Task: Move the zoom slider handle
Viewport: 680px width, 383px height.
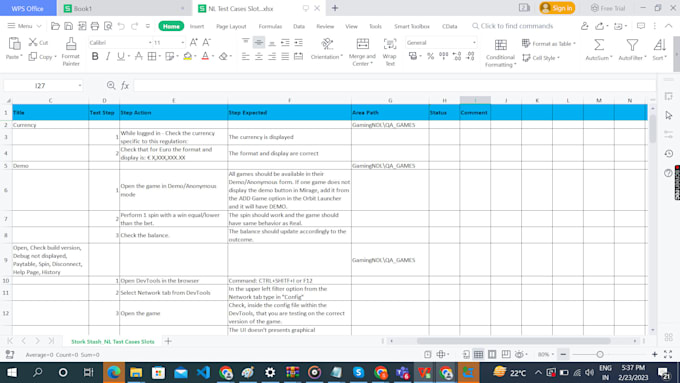Action: pos(599,354)
